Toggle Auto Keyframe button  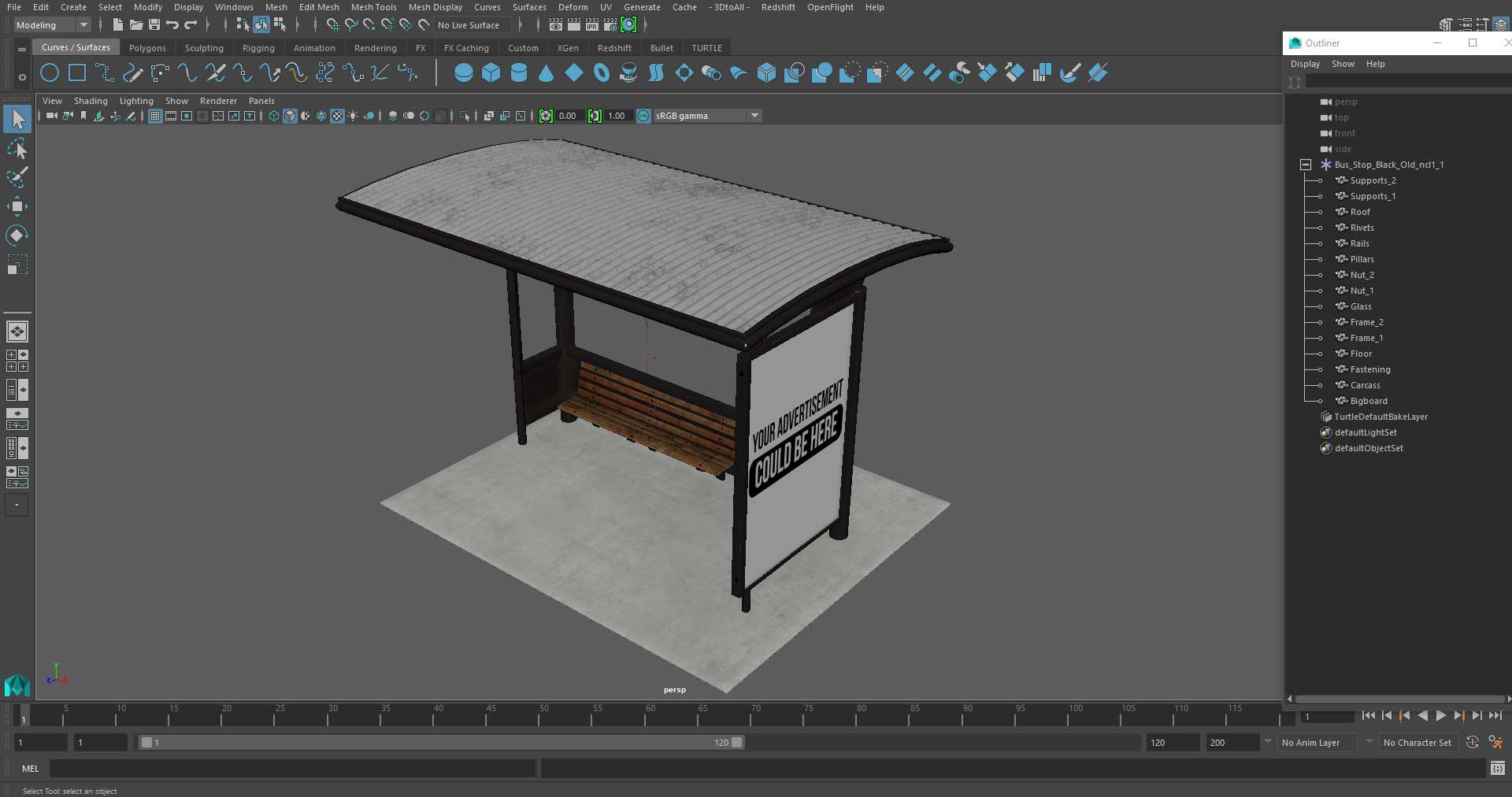click(1473, 742)
